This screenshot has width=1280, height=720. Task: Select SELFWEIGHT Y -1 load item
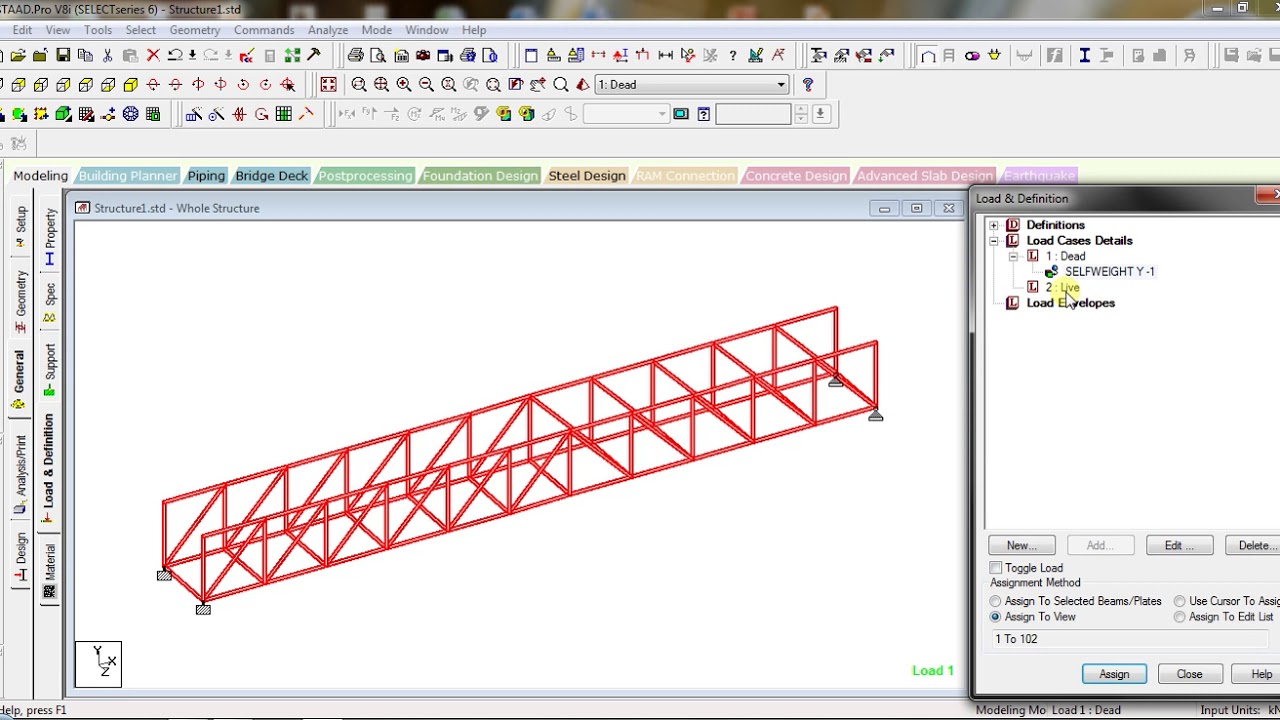coord(1109,272)
